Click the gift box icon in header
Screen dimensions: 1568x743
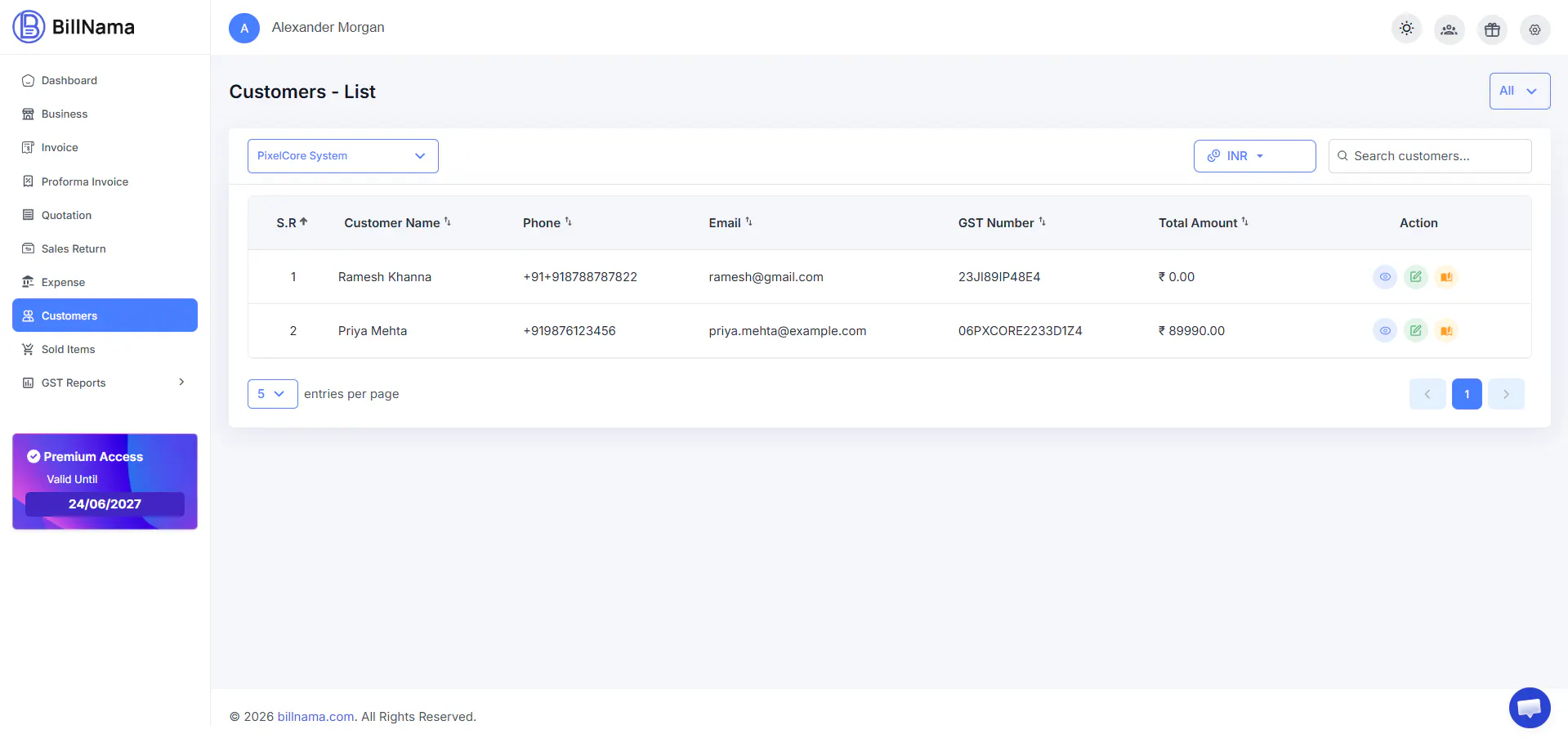(x=1492, y=29)
